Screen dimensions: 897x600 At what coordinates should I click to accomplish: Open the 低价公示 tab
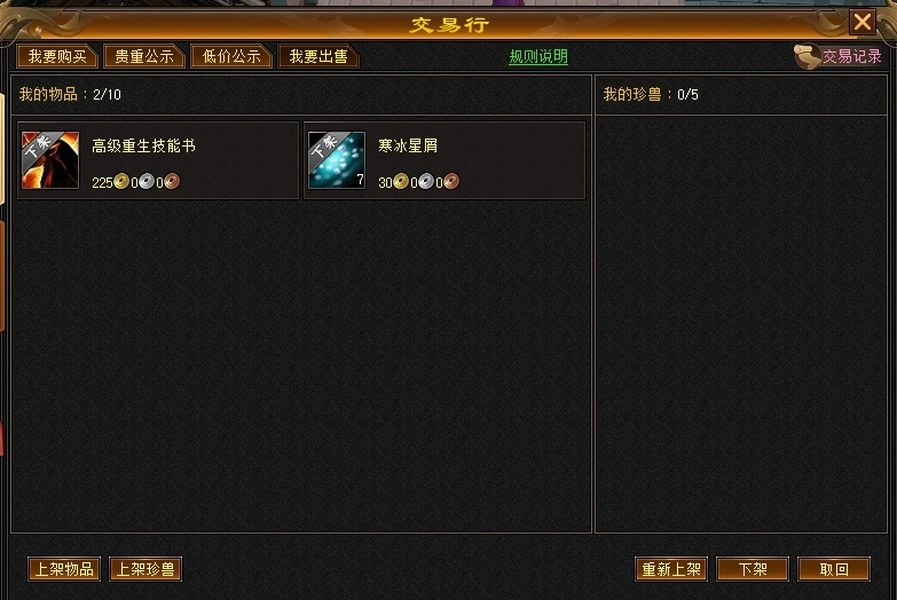click(x=231, y=57)
